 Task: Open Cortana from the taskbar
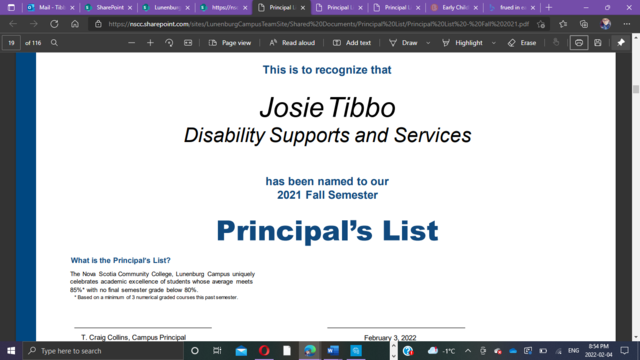[195, 351]
